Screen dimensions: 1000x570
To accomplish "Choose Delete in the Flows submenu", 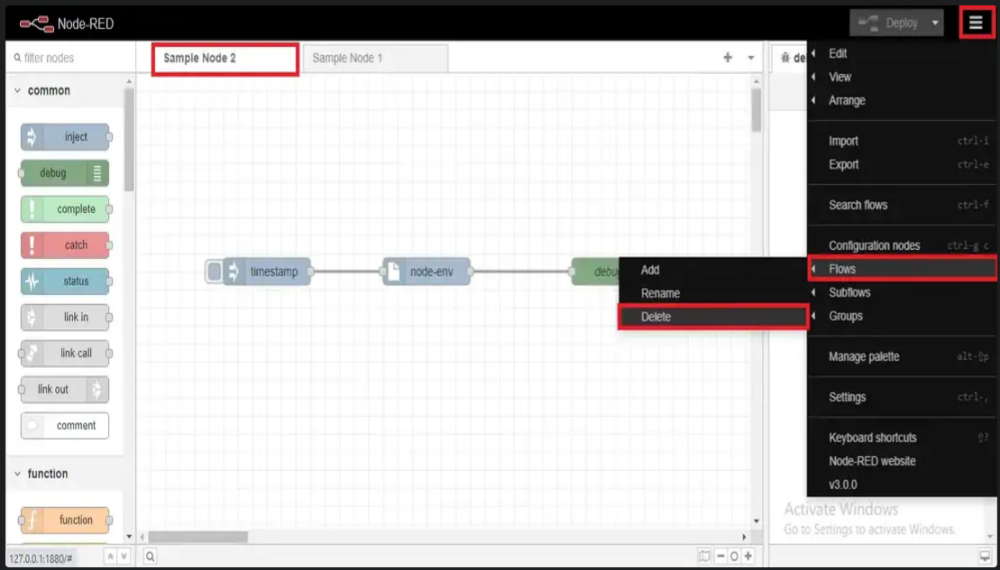I will pyautogui.click(x=714, y=317).
